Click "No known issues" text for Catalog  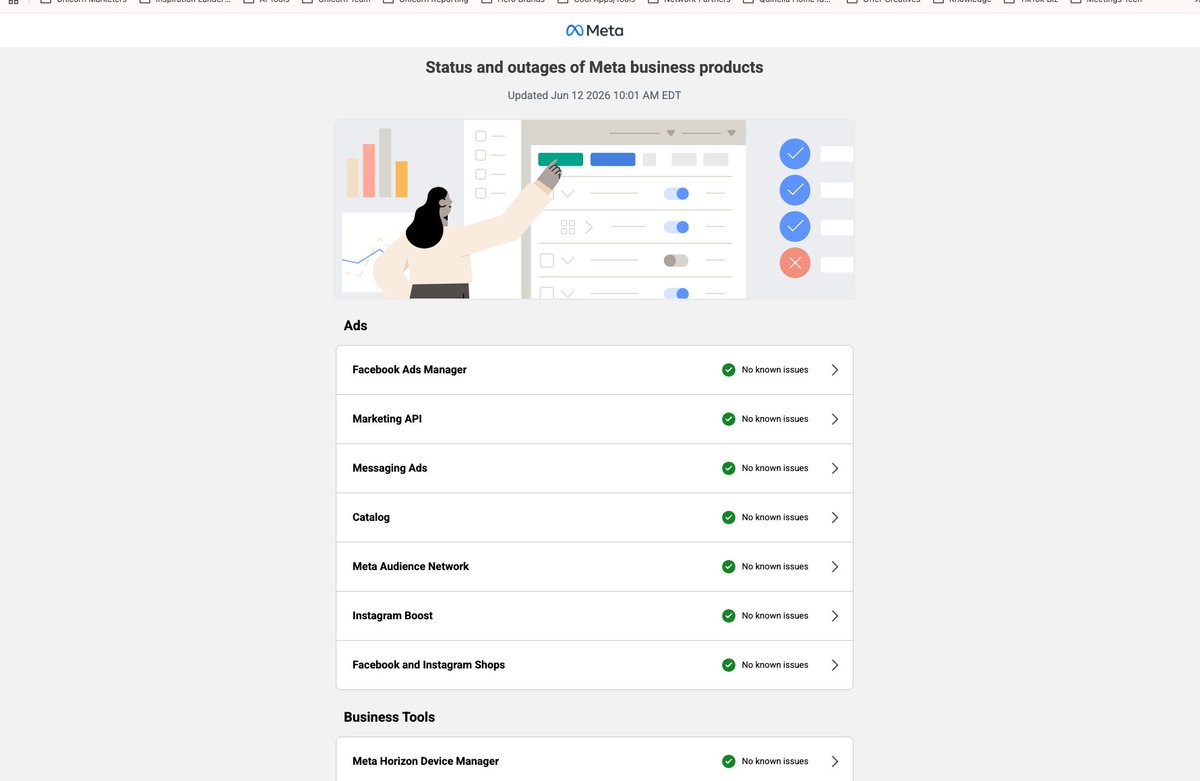(775, 517)
